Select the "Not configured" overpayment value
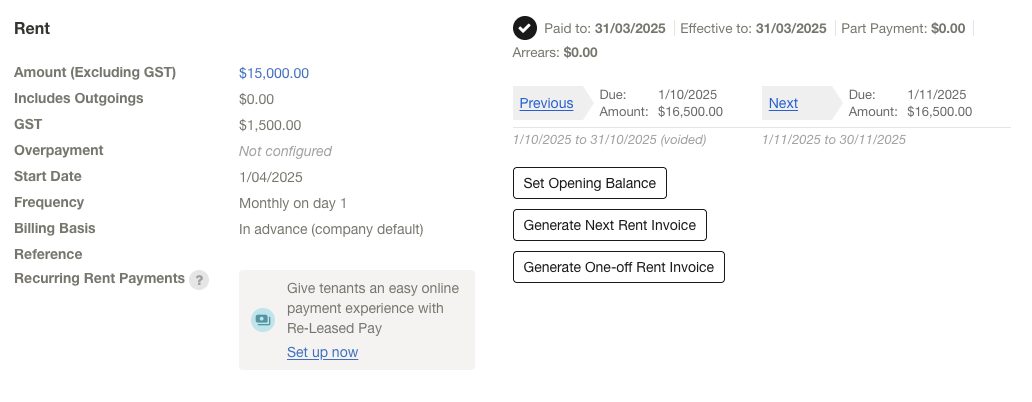Image resolution: width=1032 pixels, height=402 pixels. coord(285,151)
